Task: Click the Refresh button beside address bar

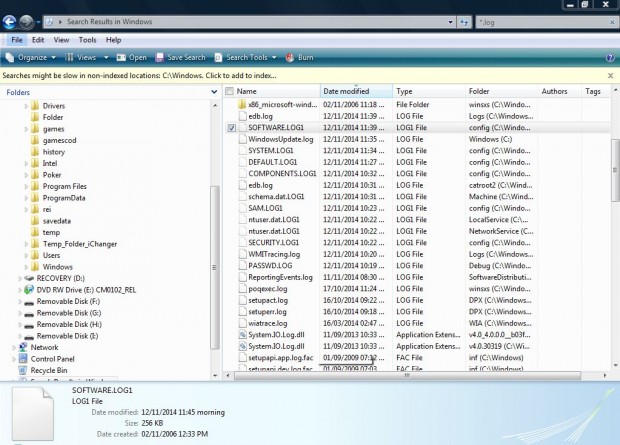Action: pos(464,22)
